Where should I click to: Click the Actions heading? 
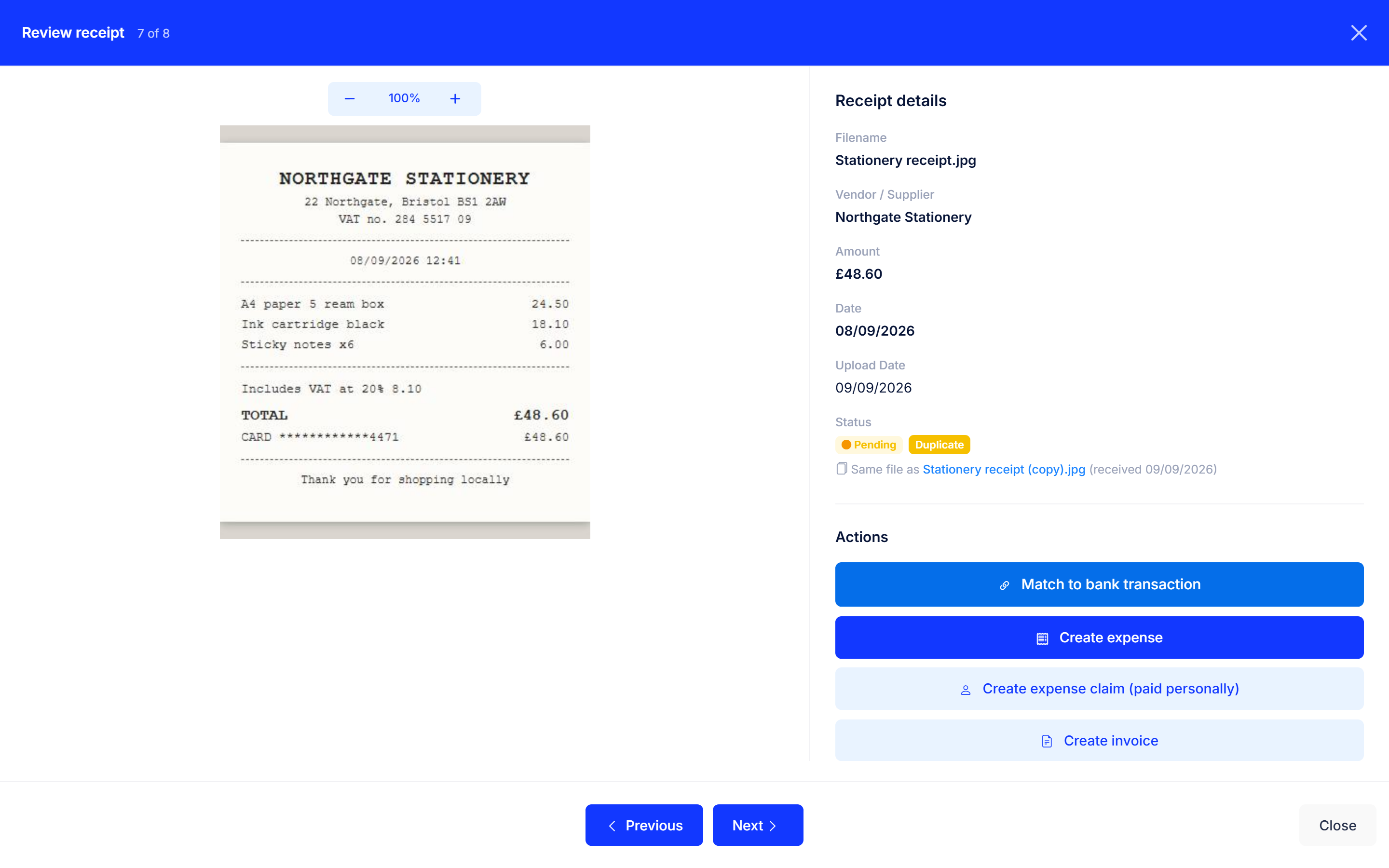861,537
